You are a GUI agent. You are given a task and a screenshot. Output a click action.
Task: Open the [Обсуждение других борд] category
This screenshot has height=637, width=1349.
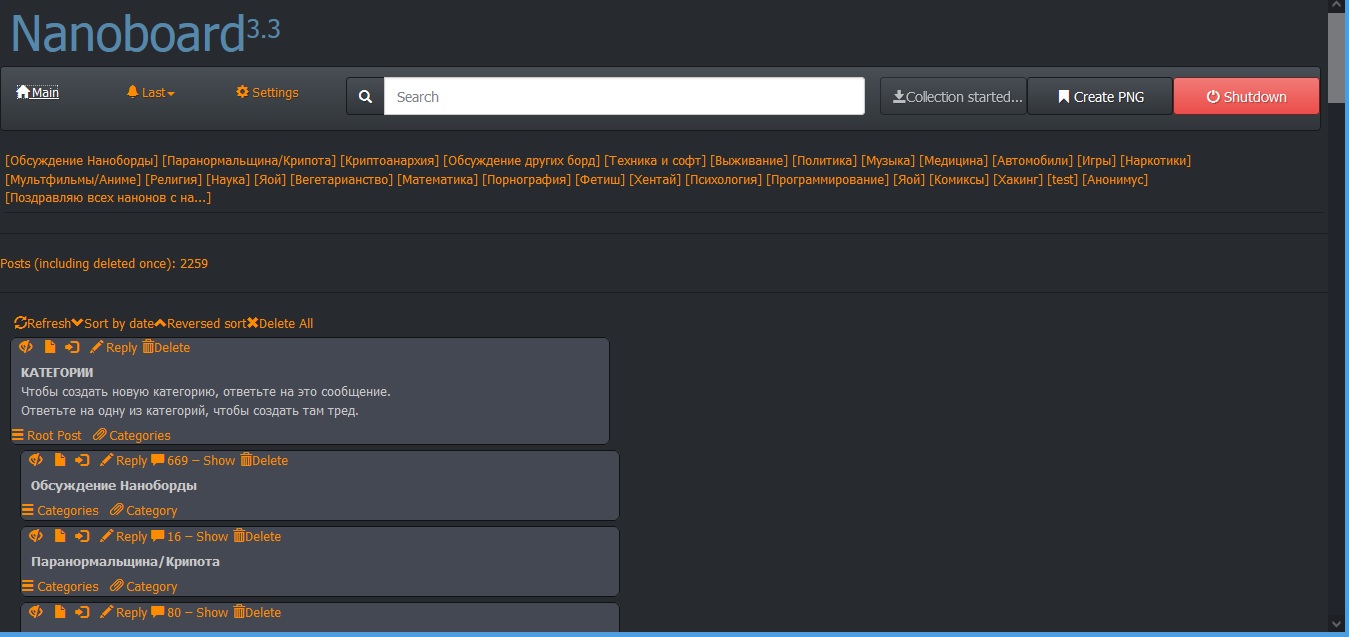pyautogui.click(x=522, y=160)
